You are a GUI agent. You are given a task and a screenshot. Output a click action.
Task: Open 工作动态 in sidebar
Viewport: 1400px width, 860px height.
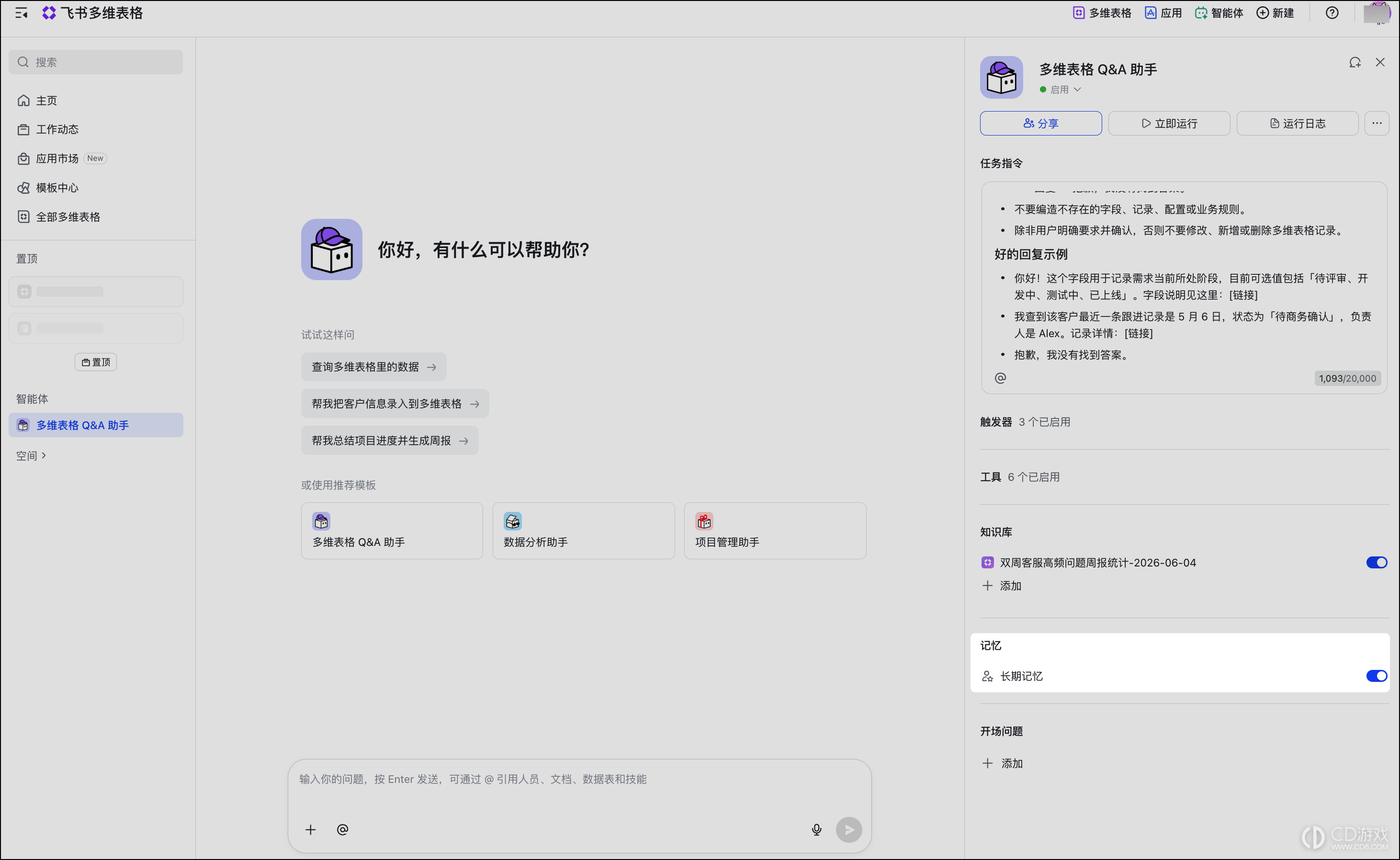[x=96, y=129]
